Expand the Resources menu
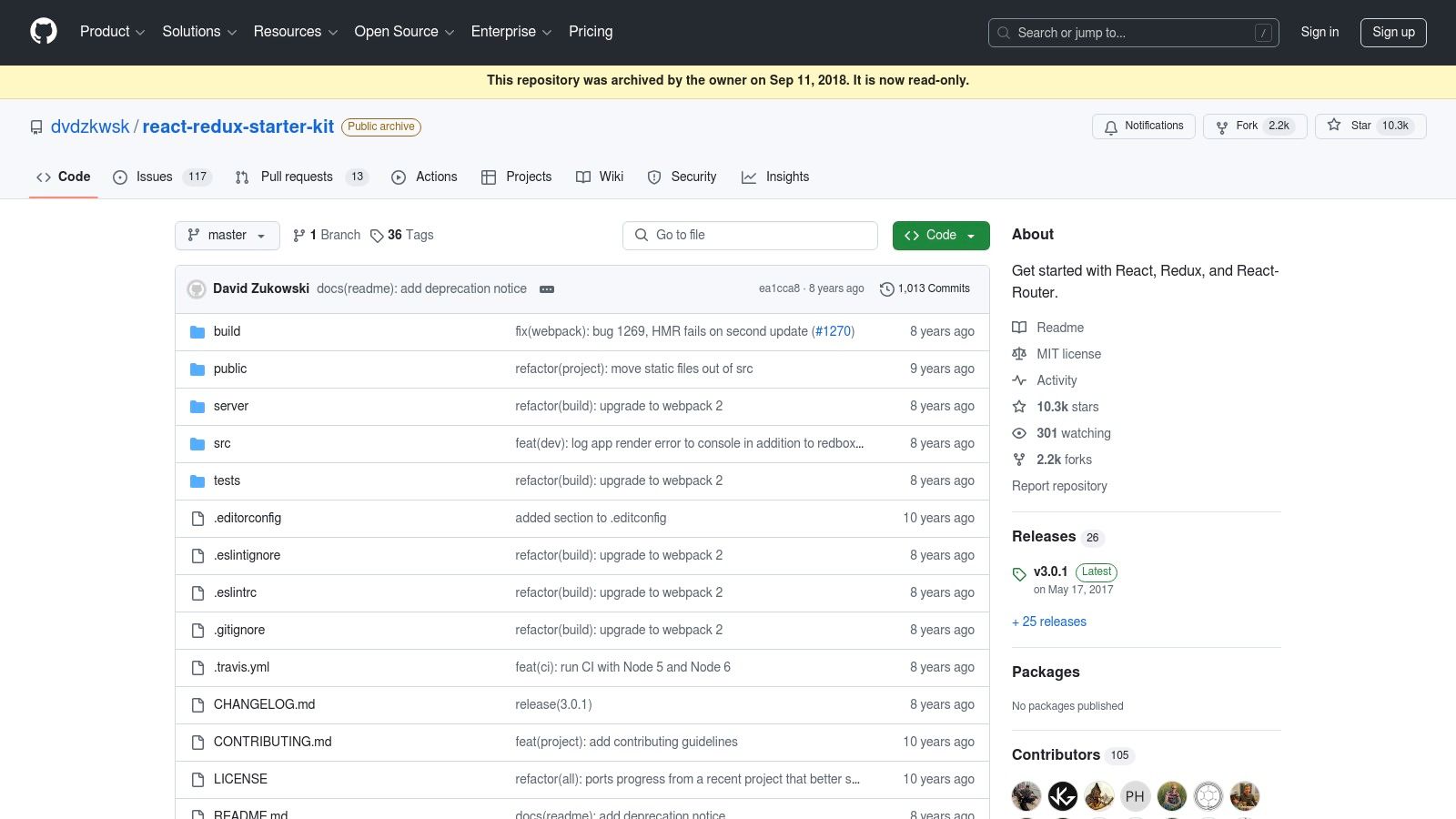 pyautogui.click(x=296, y=32)
